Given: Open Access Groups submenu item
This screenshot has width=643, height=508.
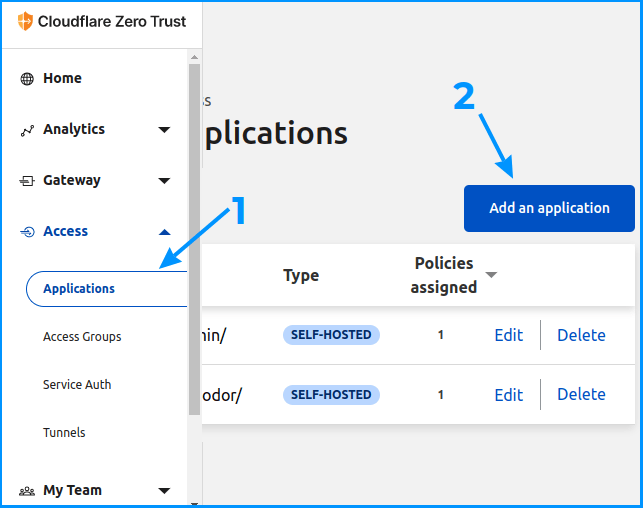Looking at the screenshot, I should click(82, 337).
